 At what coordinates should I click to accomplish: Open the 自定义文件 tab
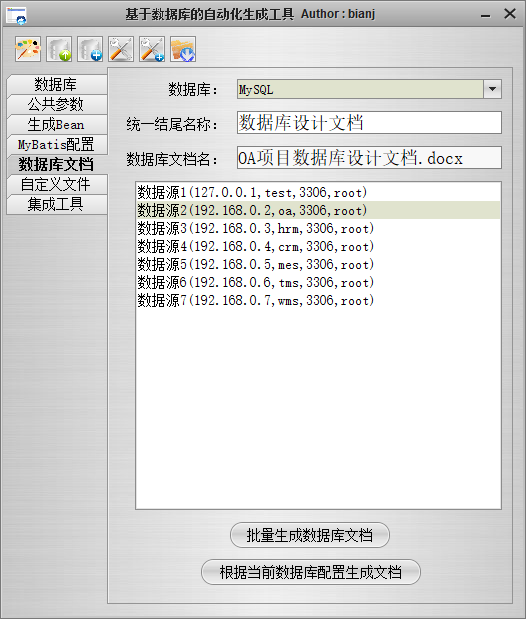click(57, 184)
